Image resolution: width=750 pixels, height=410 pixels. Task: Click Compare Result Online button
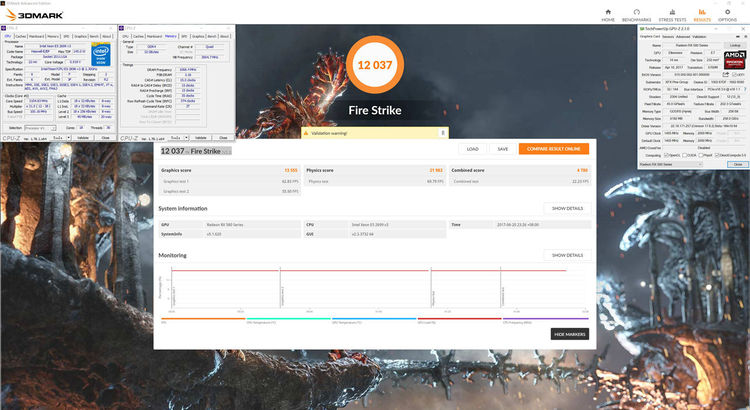point(554,149)
